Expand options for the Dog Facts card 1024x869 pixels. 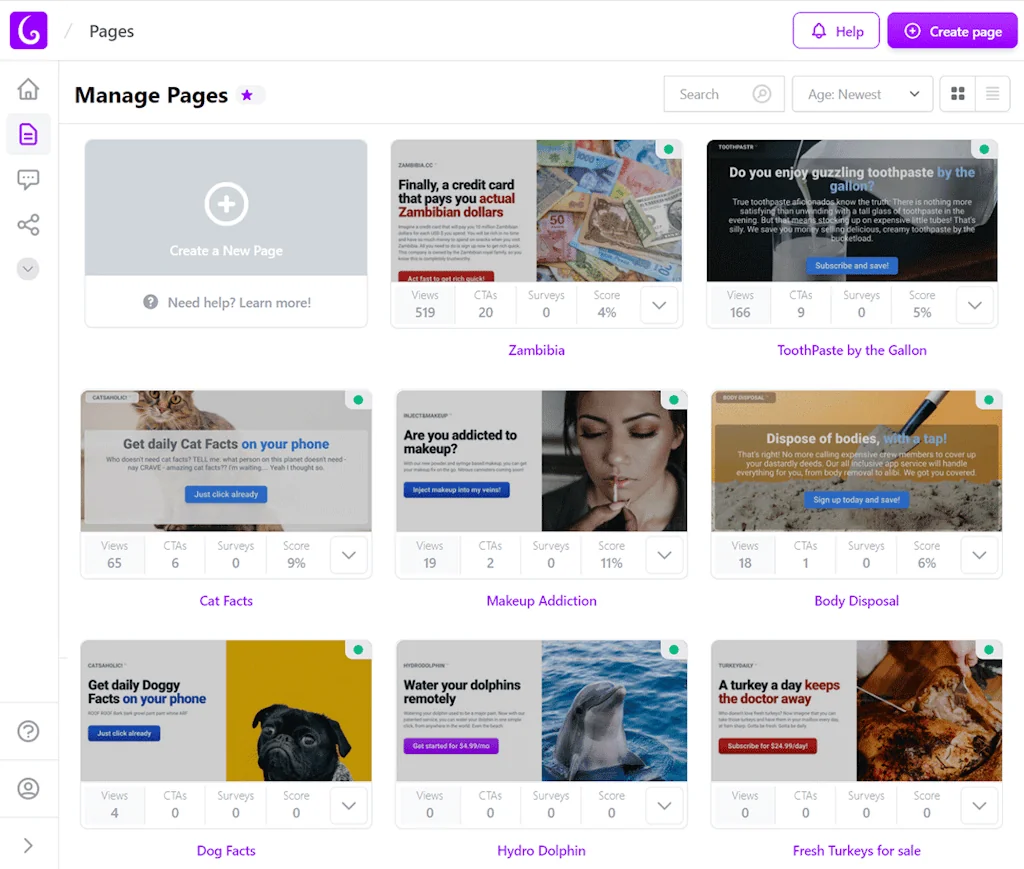[349, 805]
